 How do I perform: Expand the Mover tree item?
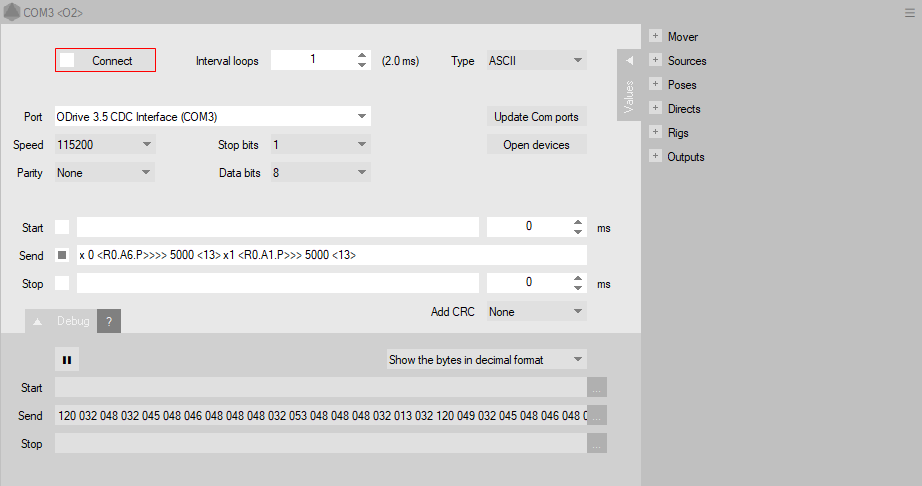coord(656,36)
